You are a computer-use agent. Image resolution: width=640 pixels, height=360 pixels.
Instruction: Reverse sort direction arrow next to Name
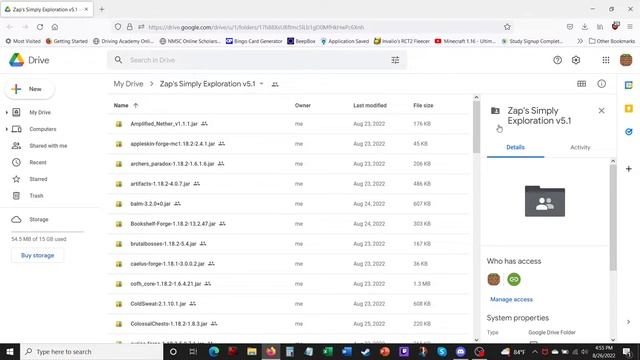[136, 105]
